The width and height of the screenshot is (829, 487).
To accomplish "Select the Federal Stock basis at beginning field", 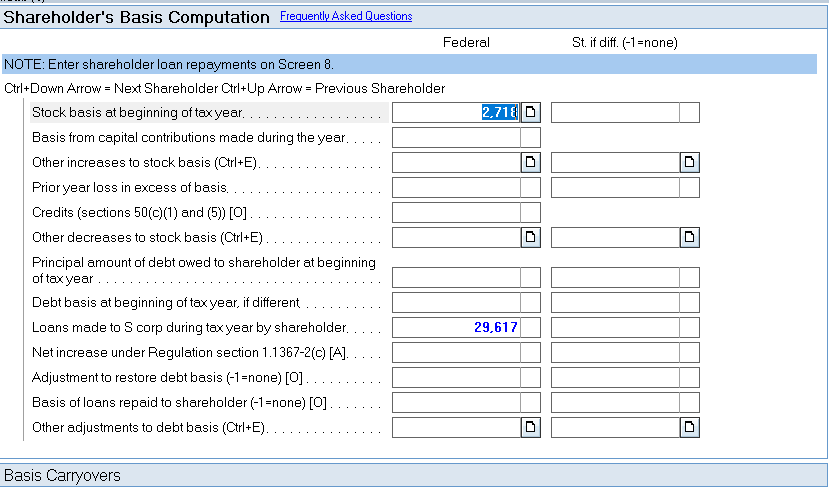I will point(456,112).
